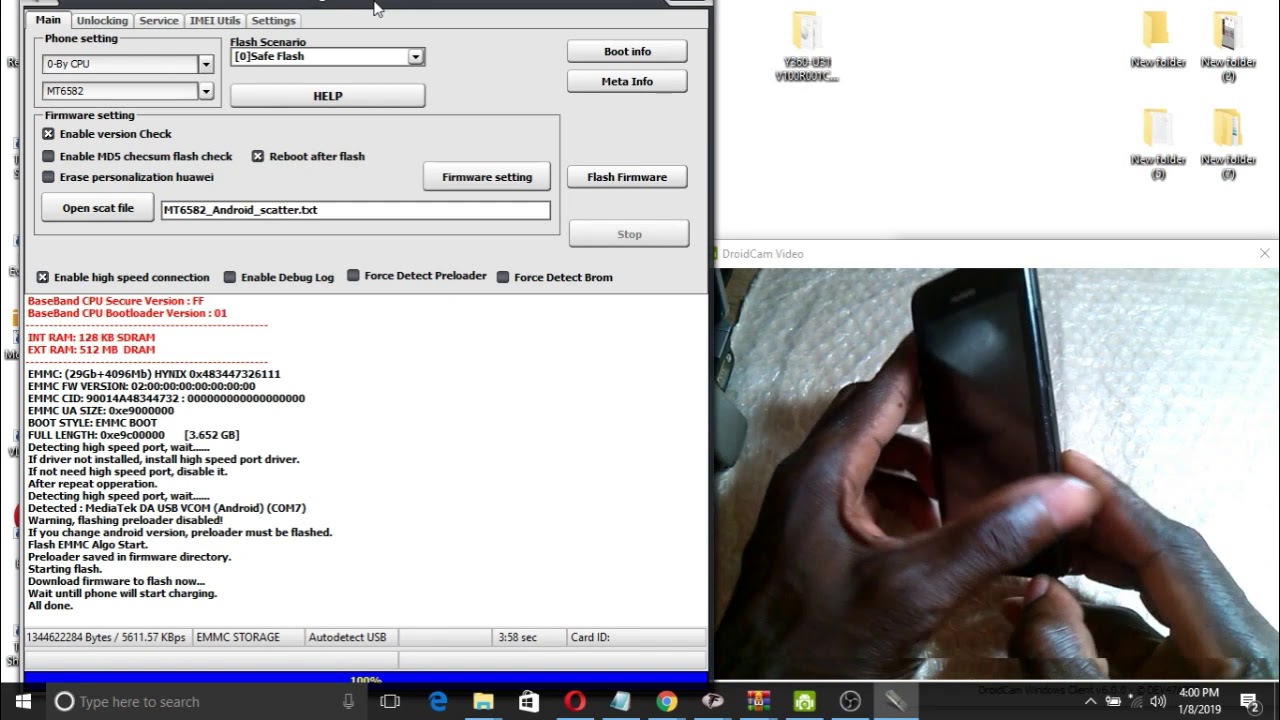Enable Debug Log checkbox
1280x720 pixels.
click(x=230, y=277)
